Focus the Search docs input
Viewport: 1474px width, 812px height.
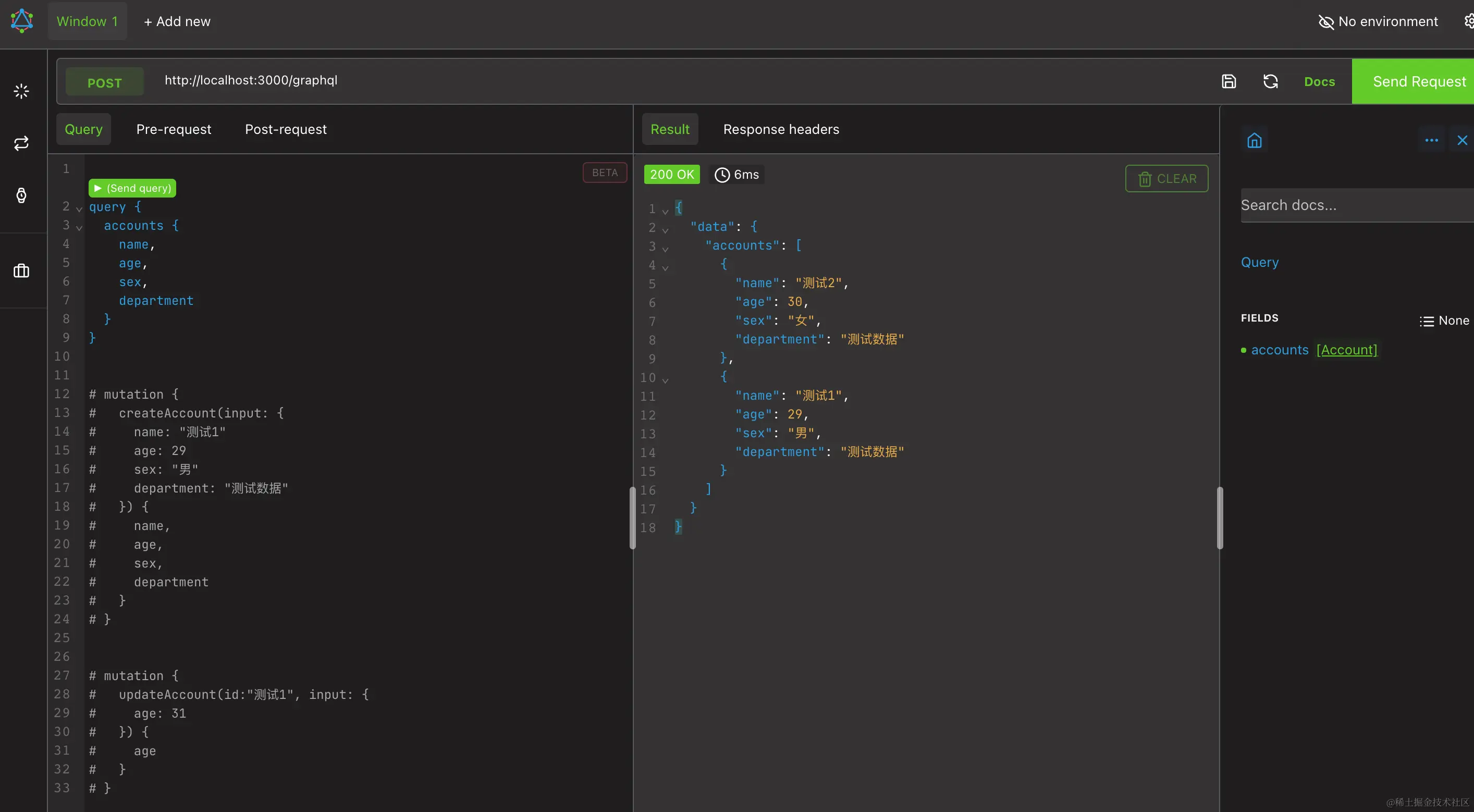click(x=1357, y=205)
